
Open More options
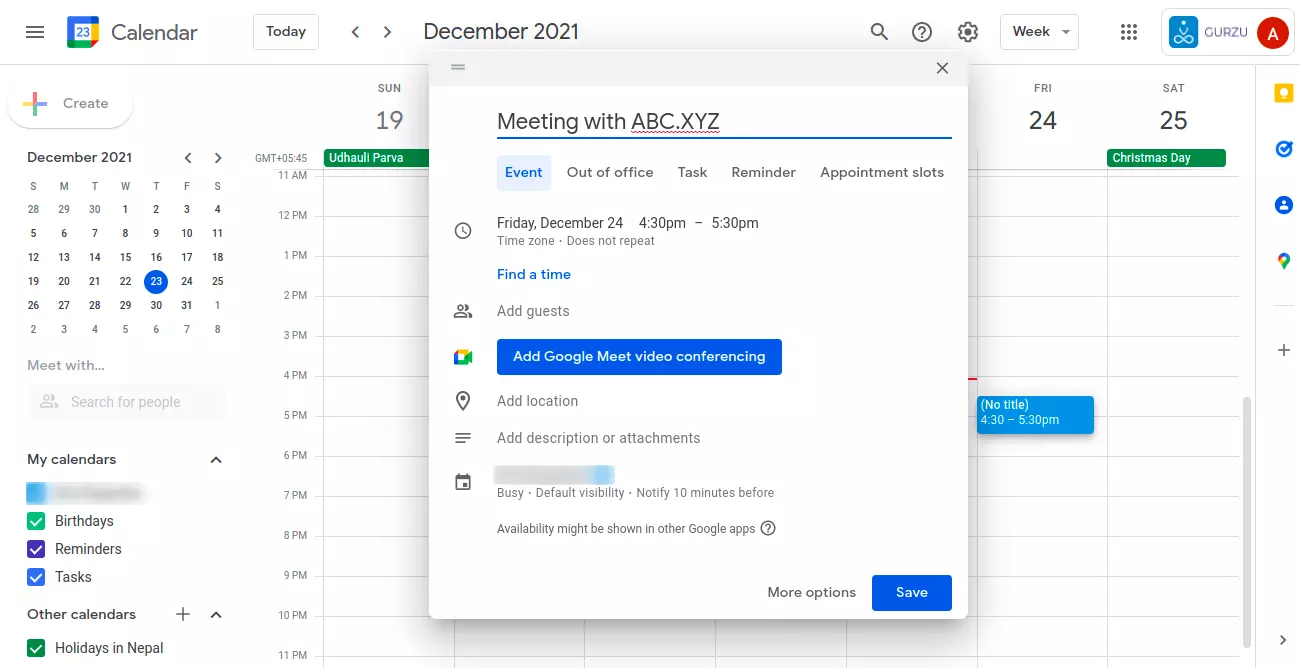click(x=811, y=593)
